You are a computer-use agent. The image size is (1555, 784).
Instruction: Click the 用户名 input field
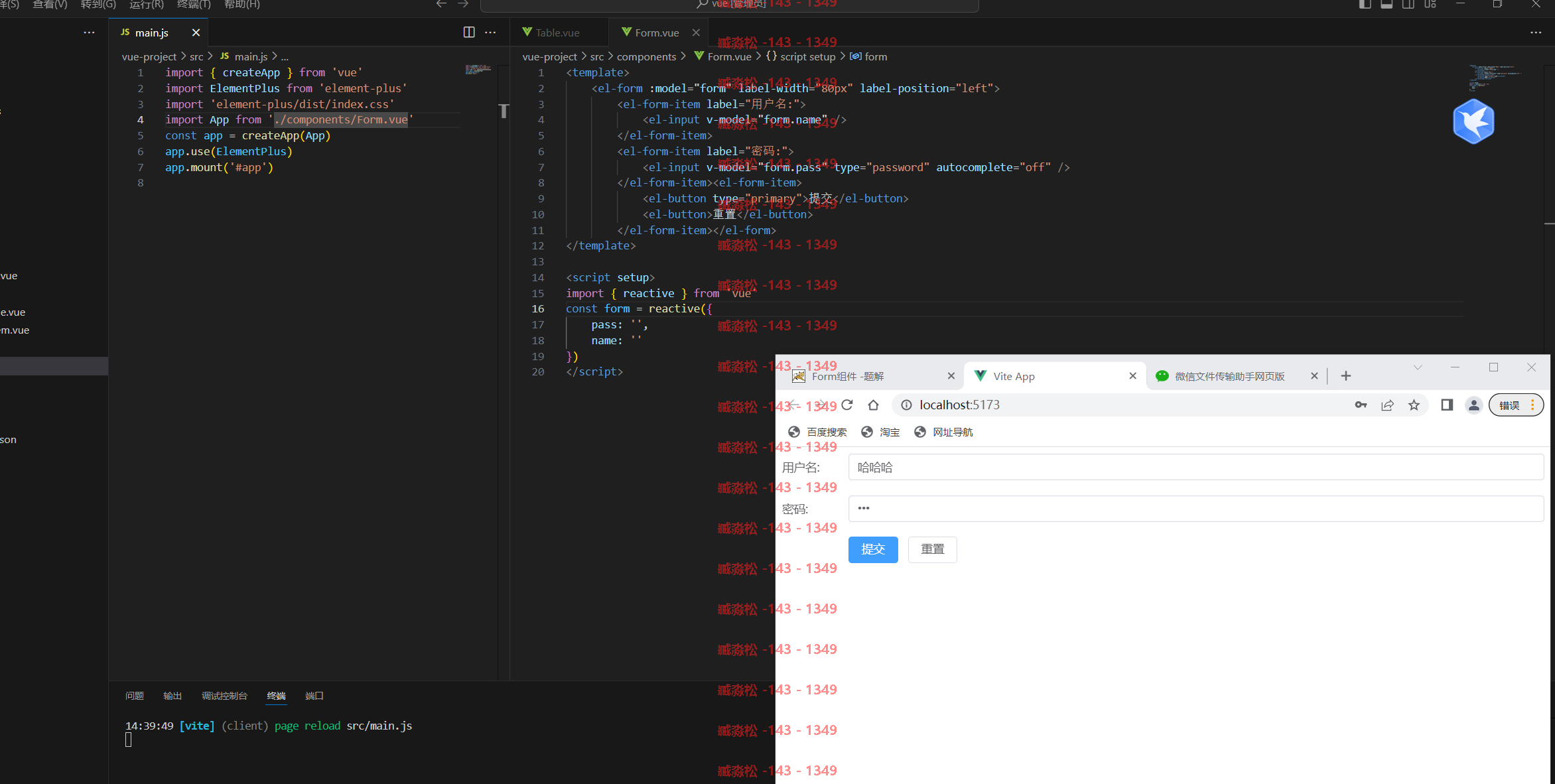point(1195,467)
